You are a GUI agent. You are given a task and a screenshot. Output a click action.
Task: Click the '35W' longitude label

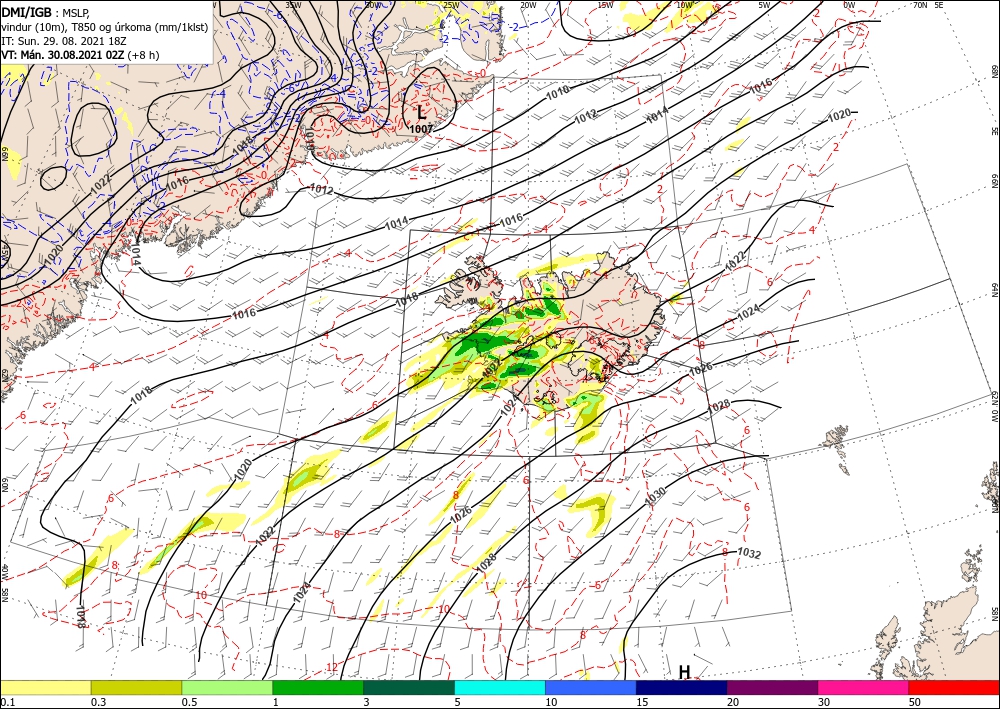coord(293,4)
